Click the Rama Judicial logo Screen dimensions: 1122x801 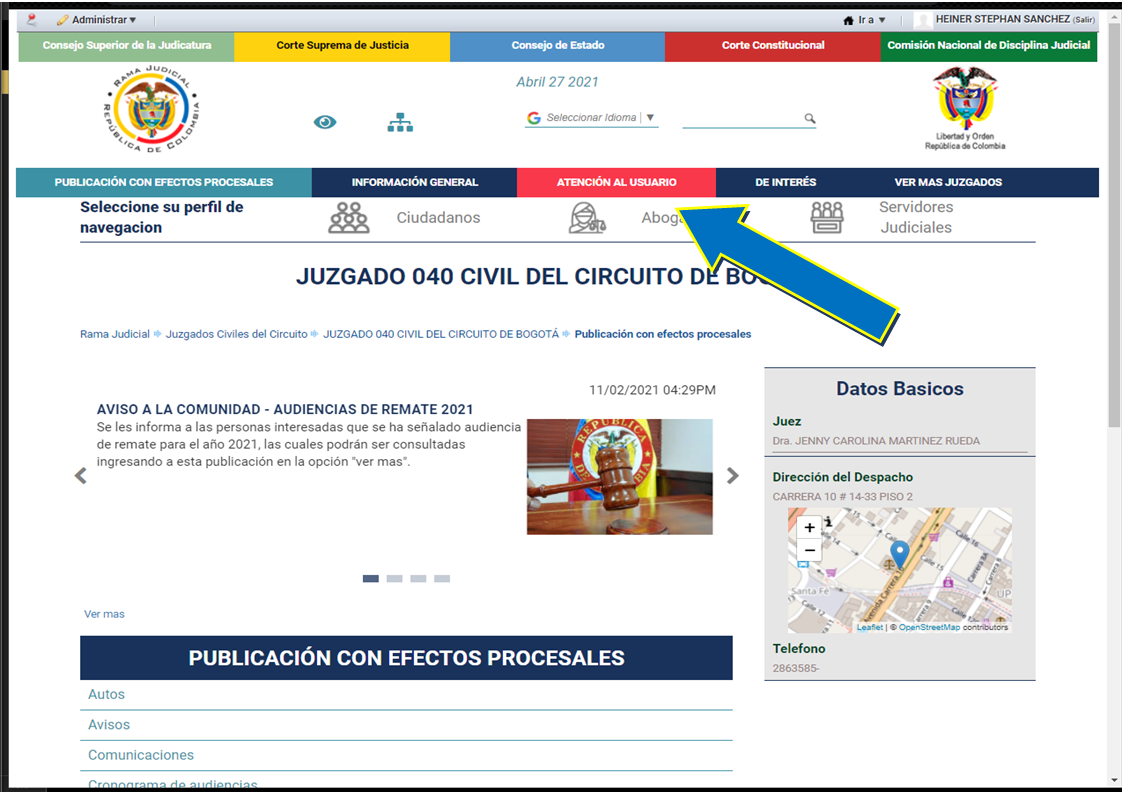(151, 109)
